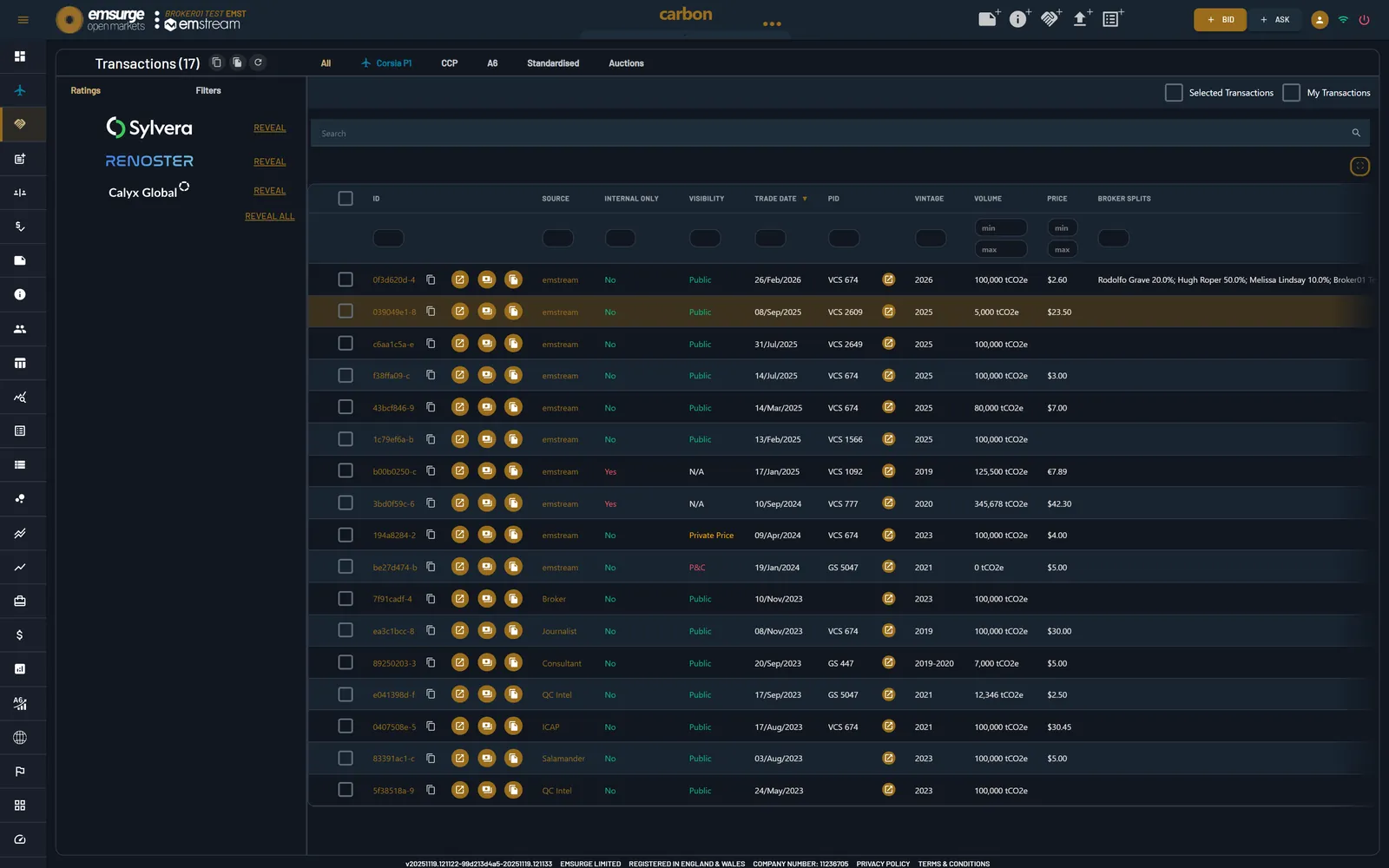Select the handshake transactions sidebar icon

[x=20, y=124]
